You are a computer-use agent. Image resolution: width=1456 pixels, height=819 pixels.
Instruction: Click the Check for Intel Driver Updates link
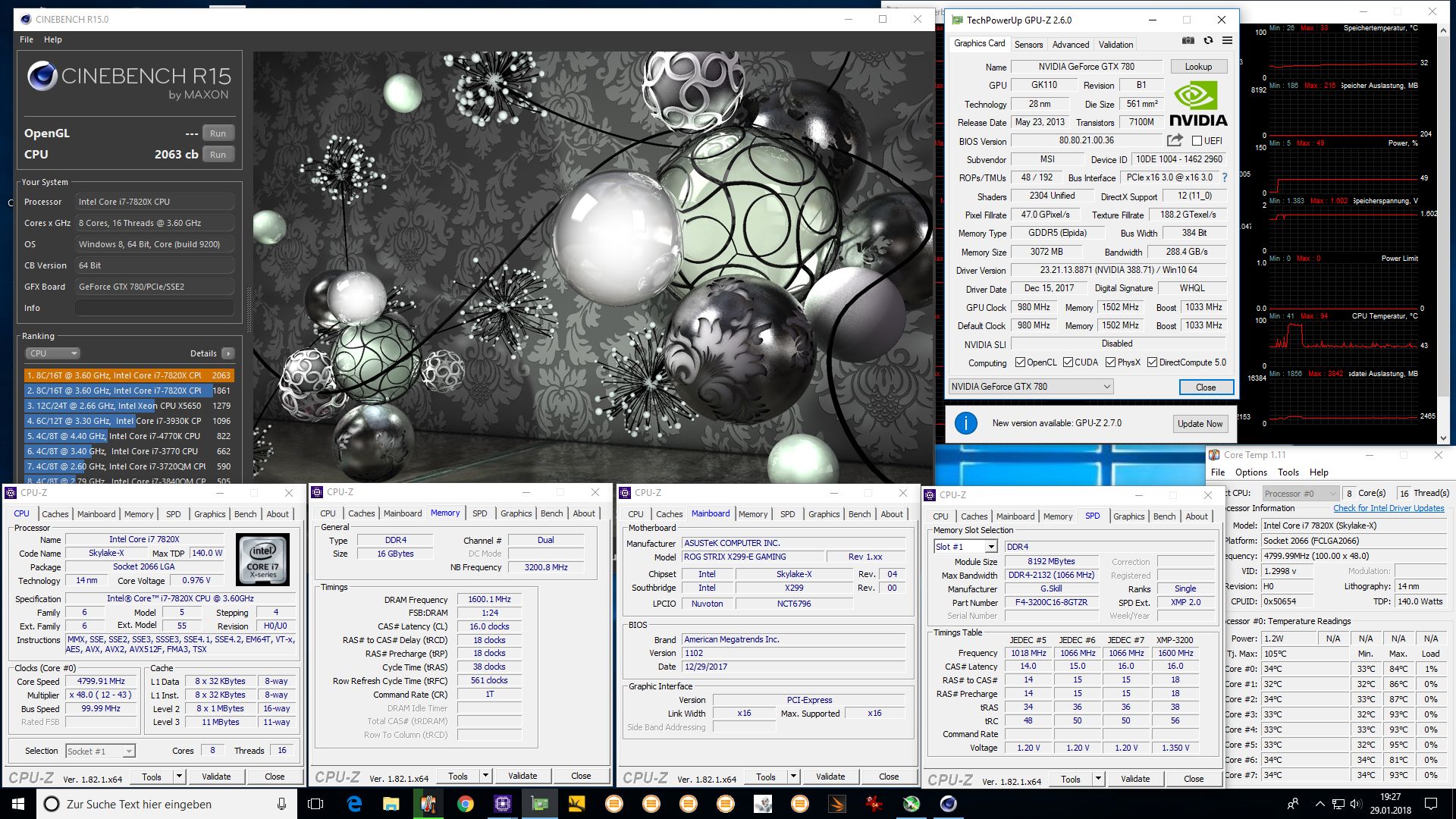click(x=1389, y=508)
